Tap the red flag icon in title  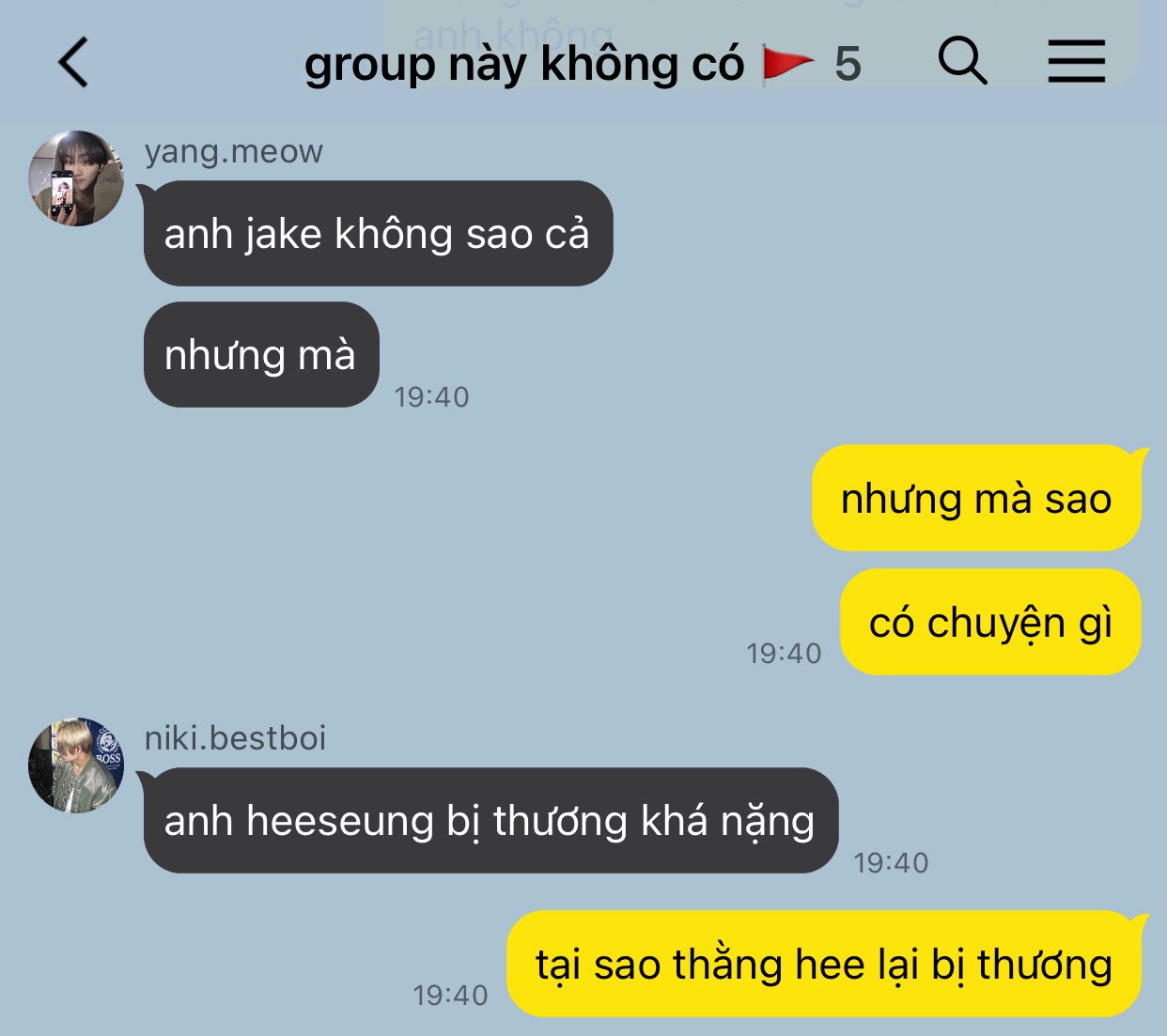point(787,64)
